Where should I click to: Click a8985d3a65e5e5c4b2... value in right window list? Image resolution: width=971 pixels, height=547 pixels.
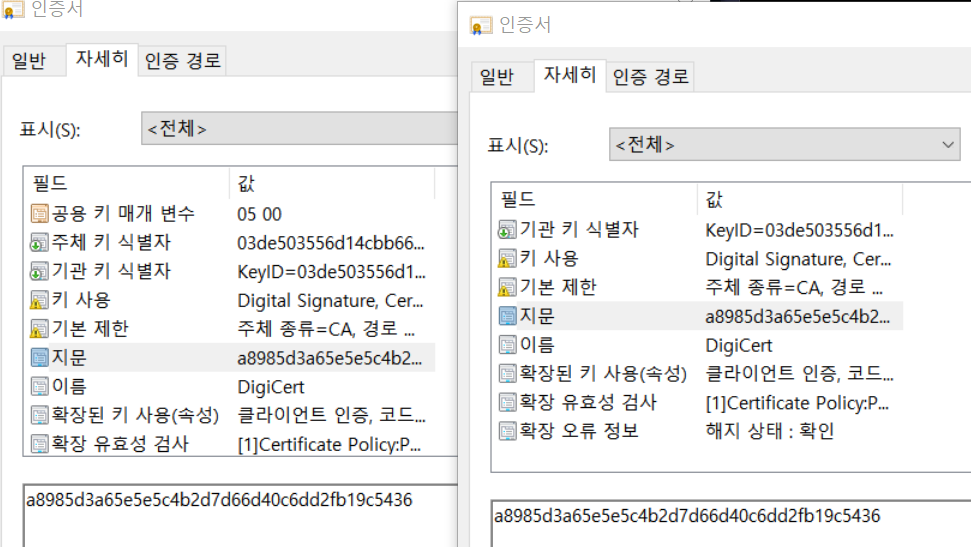pyautogui.click(x=798, y=317)
